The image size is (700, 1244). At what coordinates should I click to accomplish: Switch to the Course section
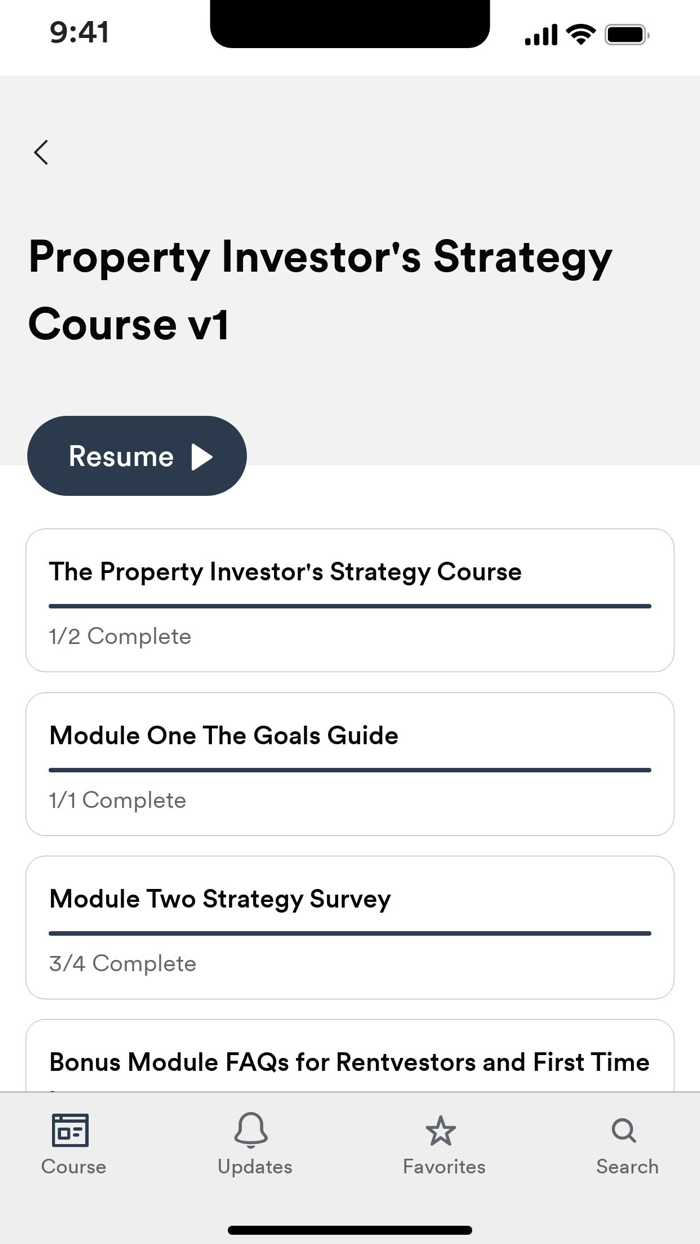(x=72, y=1145)
